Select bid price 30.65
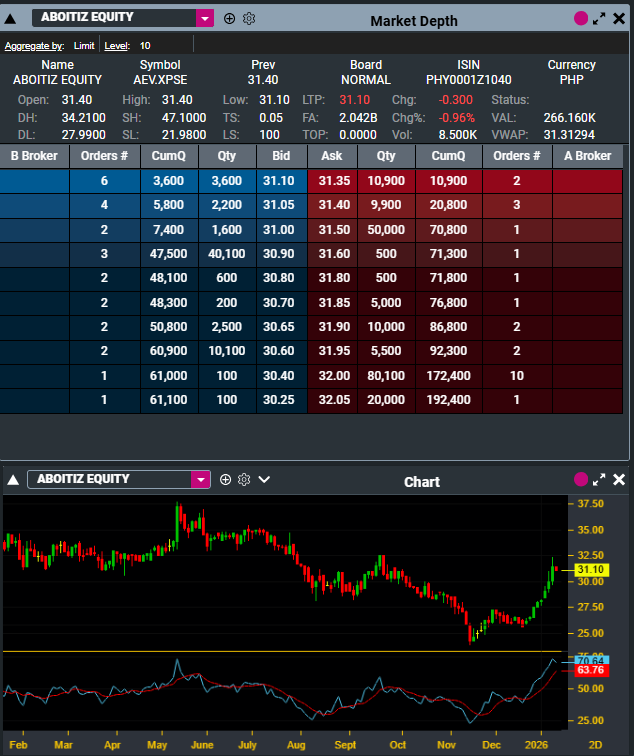 279,327
